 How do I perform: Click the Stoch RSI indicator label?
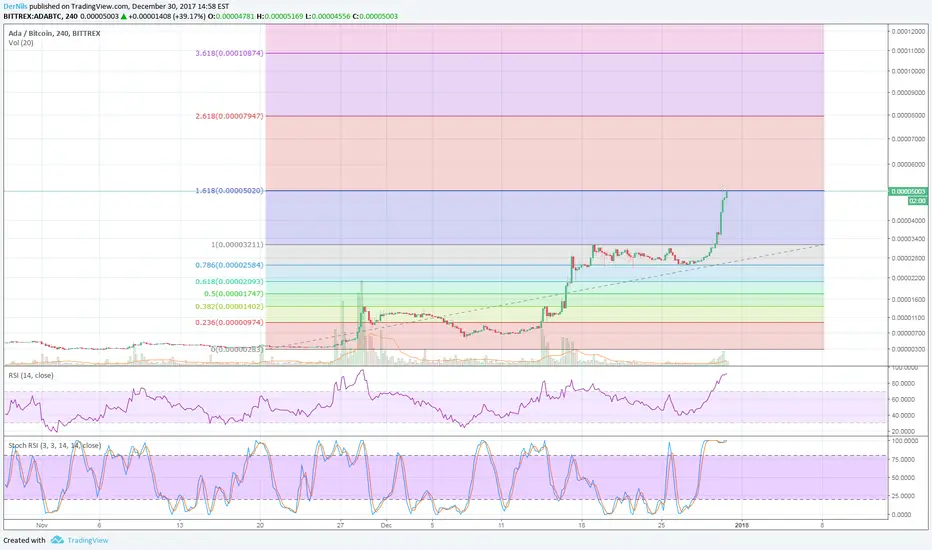(54, 445)
